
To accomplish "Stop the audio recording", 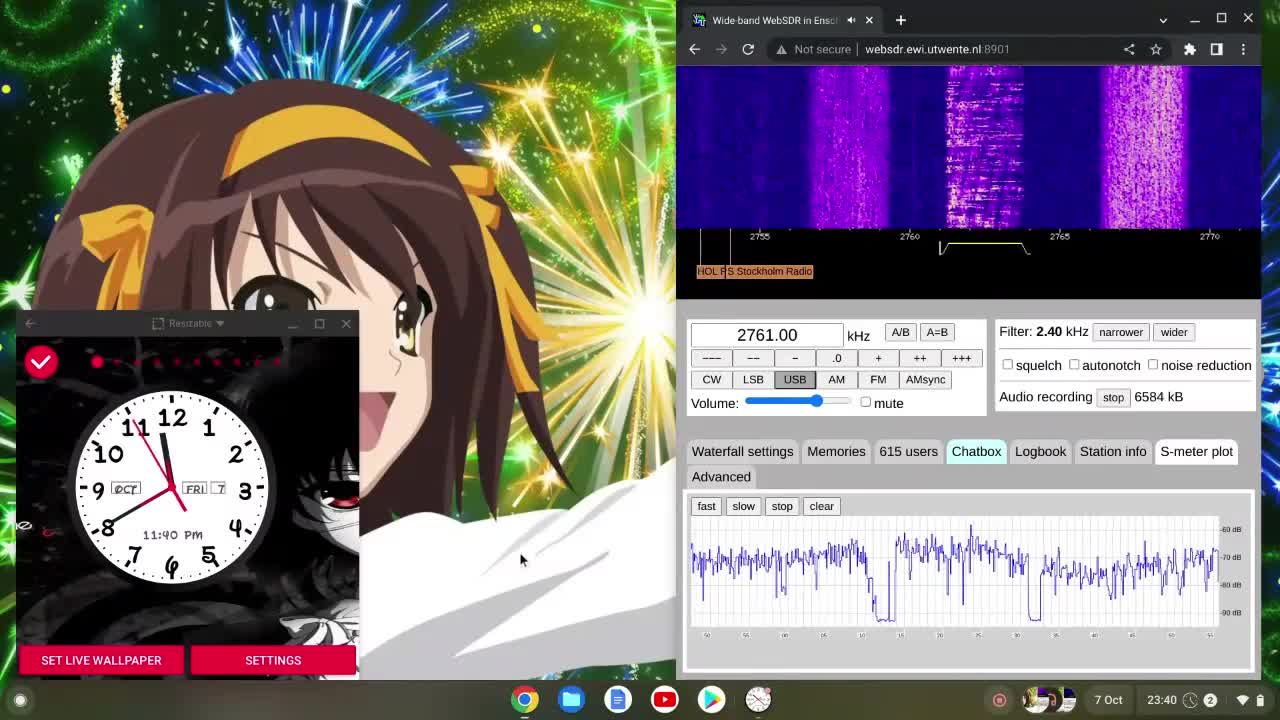I will [x=1113, y=397].
